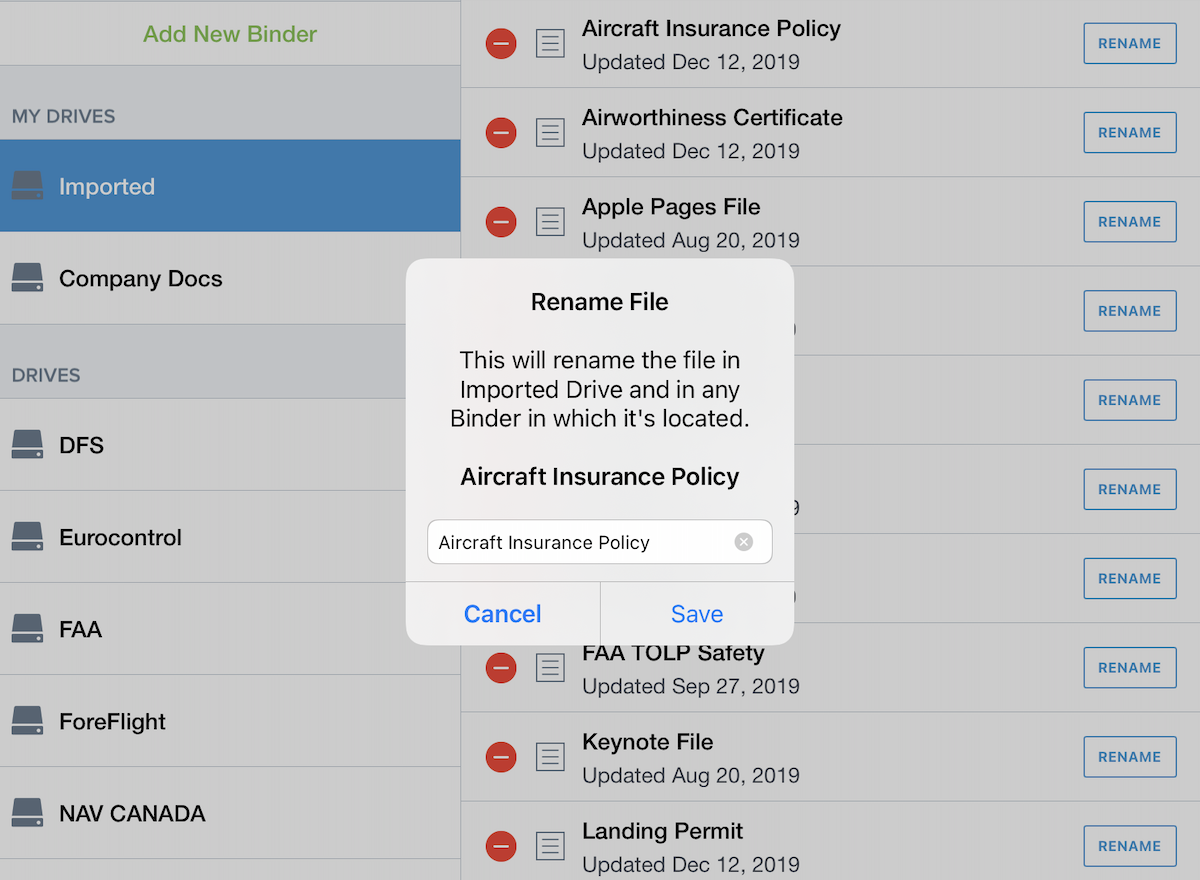Click Add New Binder

point(230,34)
